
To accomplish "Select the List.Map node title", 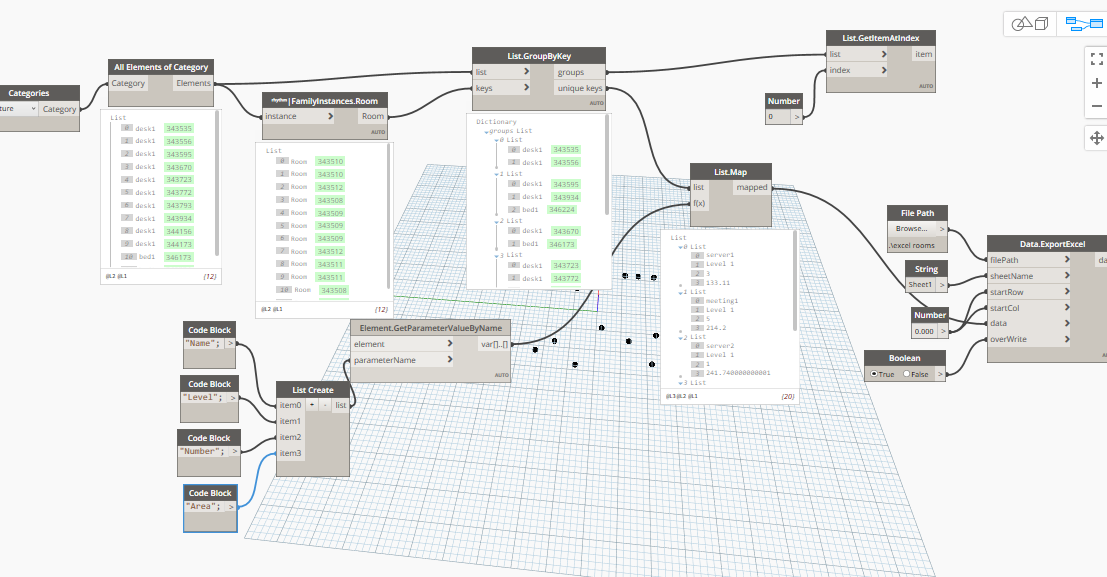I will coord(730,172).
